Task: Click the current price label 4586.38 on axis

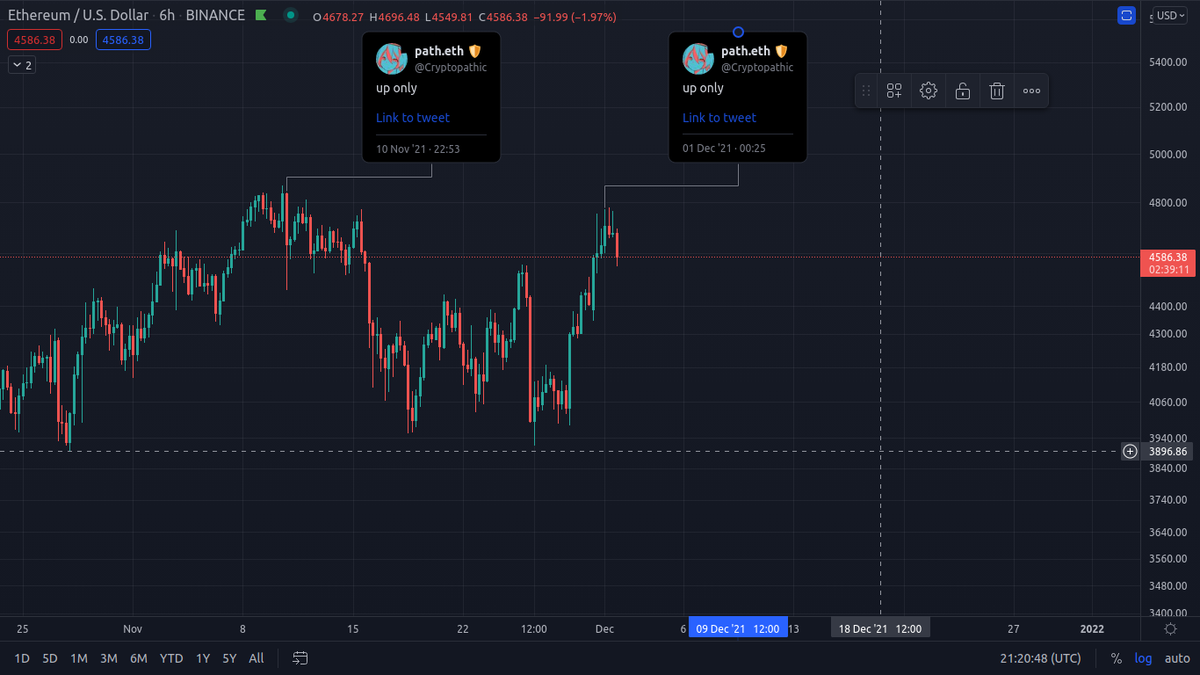Action: (x=1168, y=257)
